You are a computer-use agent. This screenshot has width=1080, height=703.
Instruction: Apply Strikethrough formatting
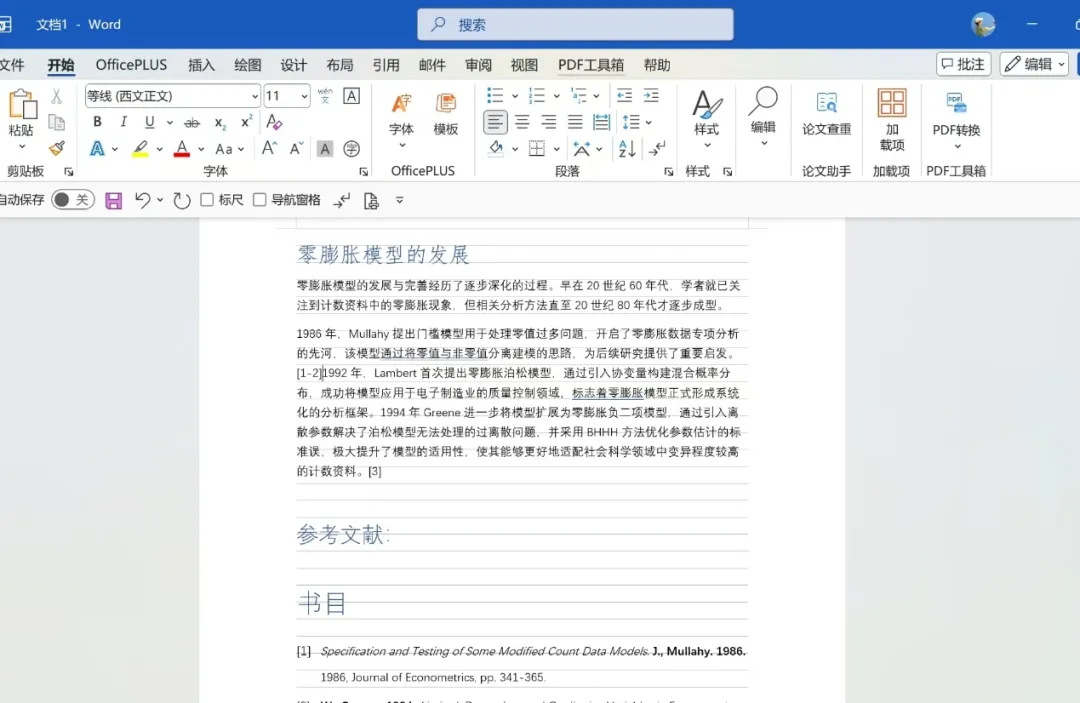click(192, 123)
